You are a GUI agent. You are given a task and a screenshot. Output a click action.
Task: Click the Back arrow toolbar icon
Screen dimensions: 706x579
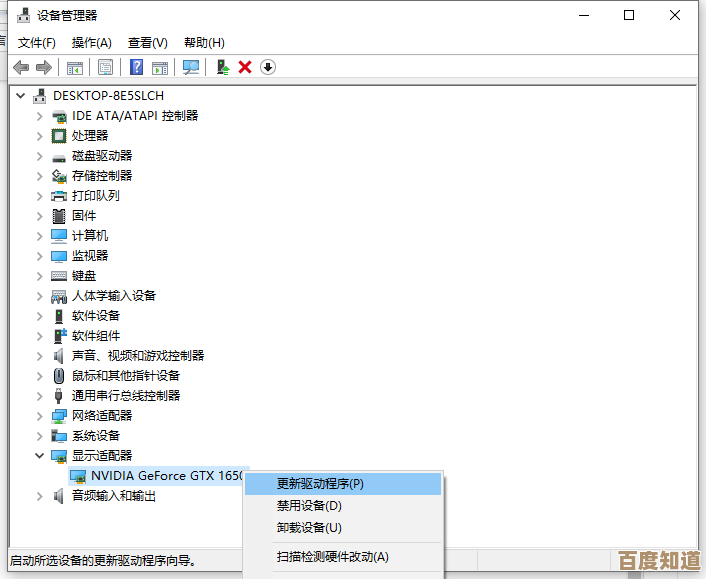tap(21, 68)
